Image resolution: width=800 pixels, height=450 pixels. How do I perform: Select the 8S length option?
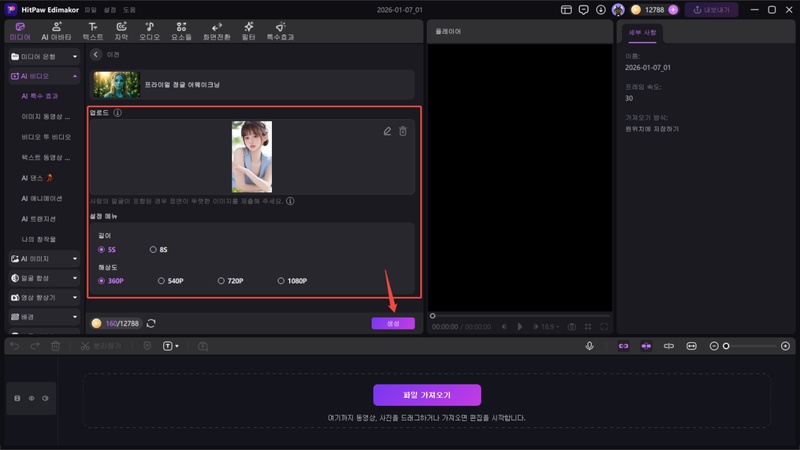[x=158, y=249]
